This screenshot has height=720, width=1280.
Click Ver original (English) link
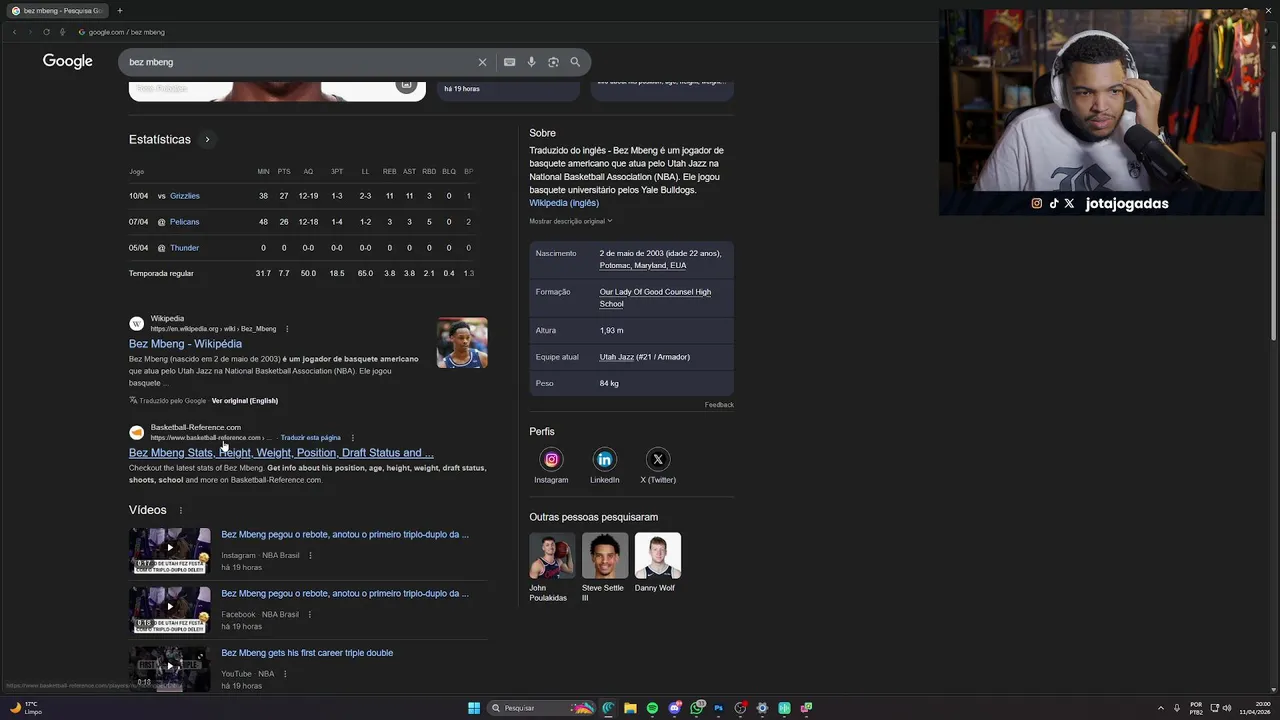point(245,401)
